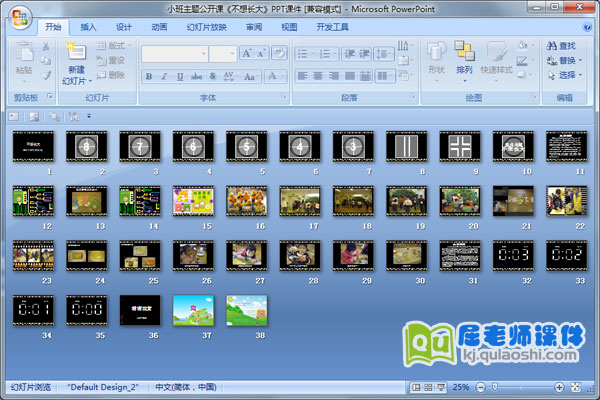Click the Bullets list icon

[x=305, y=54]
